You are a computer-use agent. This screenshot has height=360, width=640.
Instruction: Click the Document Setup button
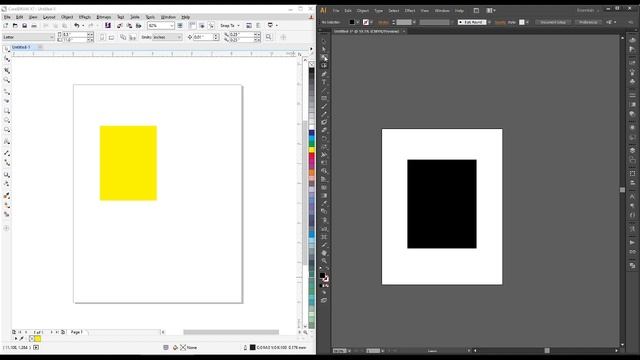click(x=553, y=22)
